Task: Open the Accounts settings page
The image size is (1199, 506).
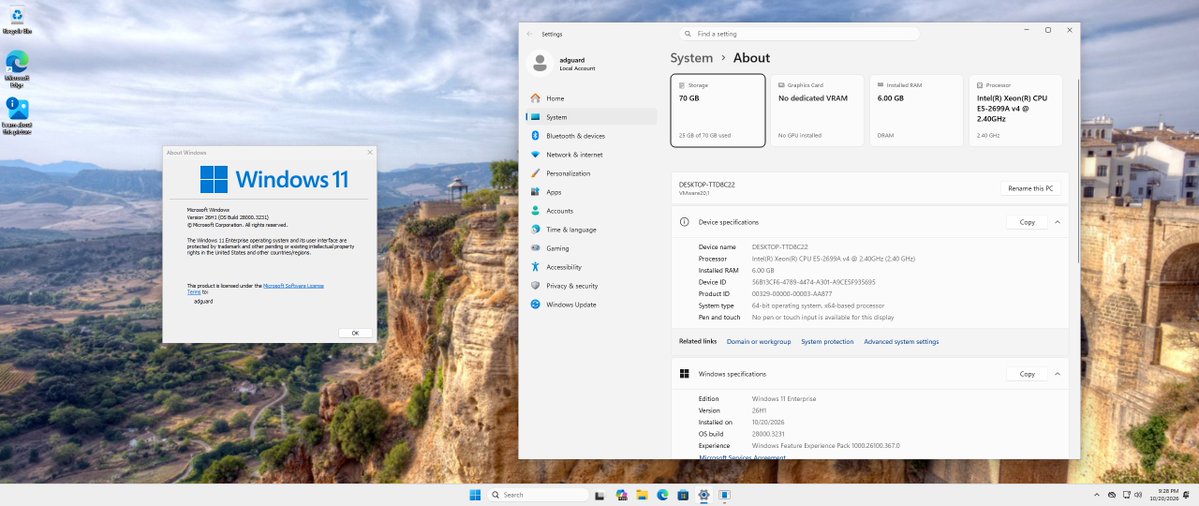Action: 591,210
